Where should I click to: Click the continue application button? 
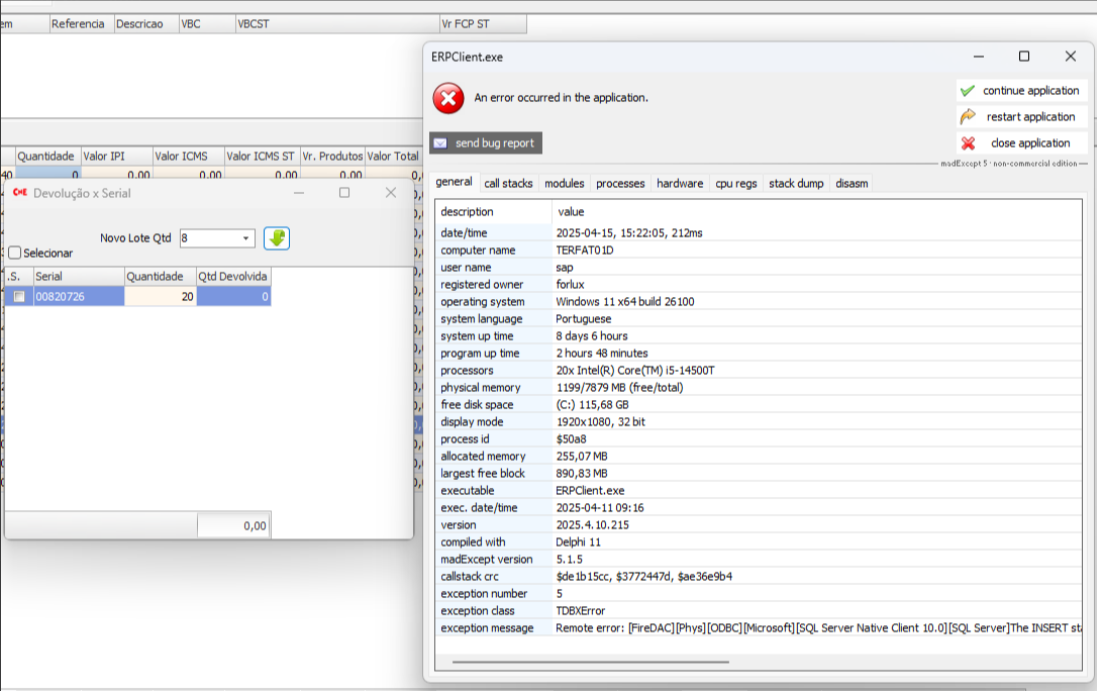(1030, 91)
